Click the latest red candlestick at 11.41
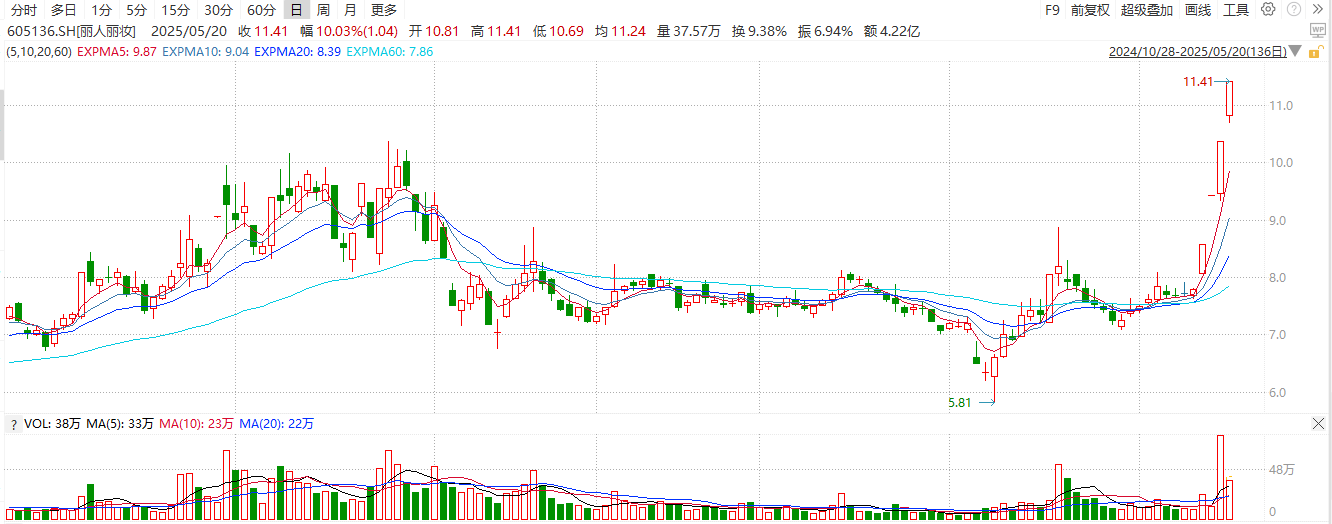This screenshot has height=524, width=1332. (x=1230, y=100)
